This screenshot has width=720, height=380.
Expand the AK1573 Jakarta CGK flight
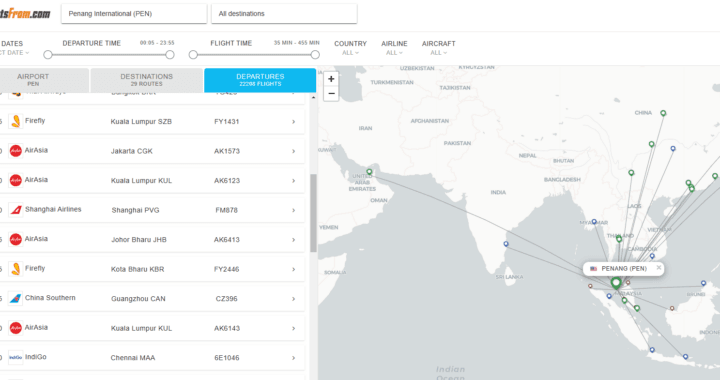(x=293, y=151)
